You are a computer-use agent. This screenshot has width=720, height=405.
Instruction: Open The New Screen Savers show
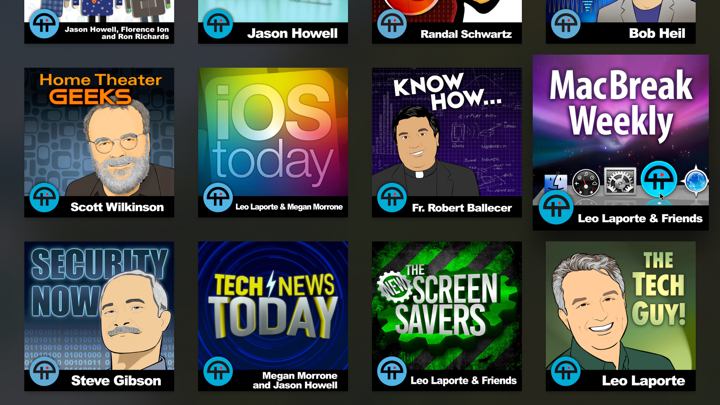[447, 316]
